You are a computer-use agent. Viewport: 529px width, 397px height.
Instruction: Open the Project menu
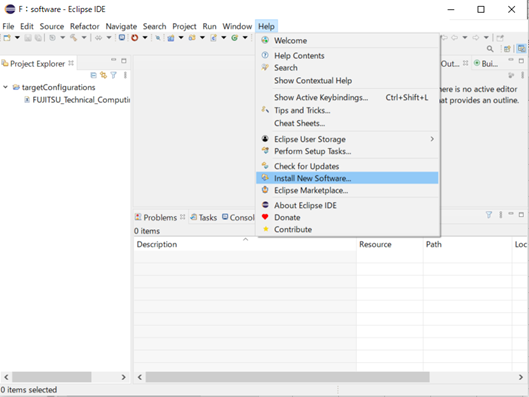pyautogui.click(x=184, y=26)
